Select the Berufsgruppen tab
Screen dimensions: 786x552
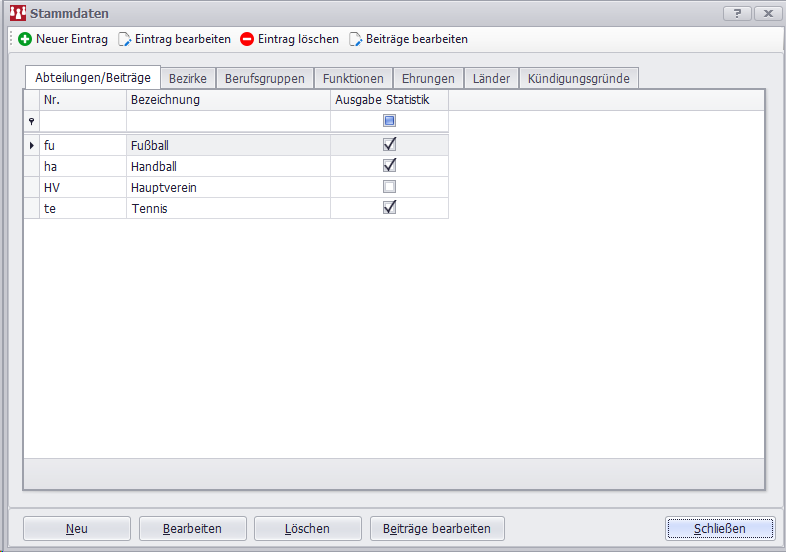(264, 78)
